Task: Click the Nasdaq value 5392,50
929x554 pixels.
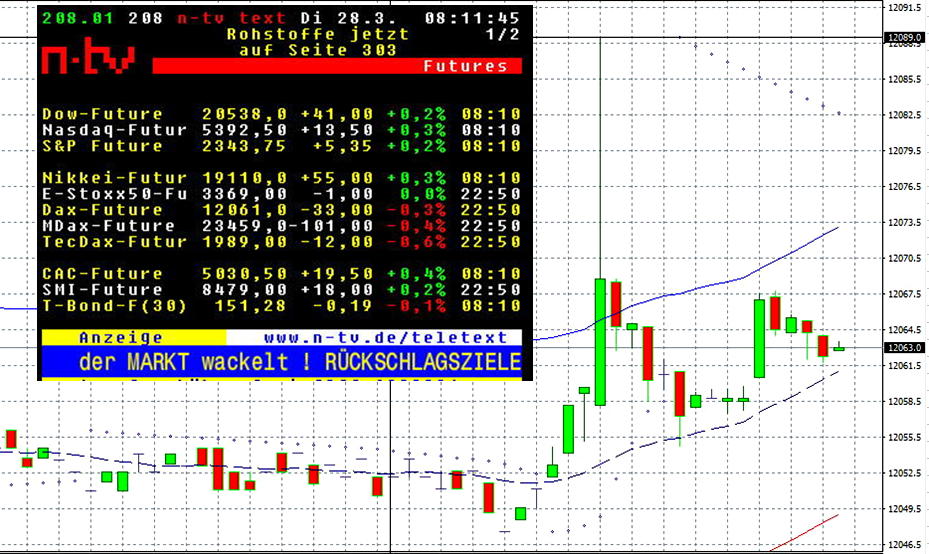Action: (x=245, y=130)
